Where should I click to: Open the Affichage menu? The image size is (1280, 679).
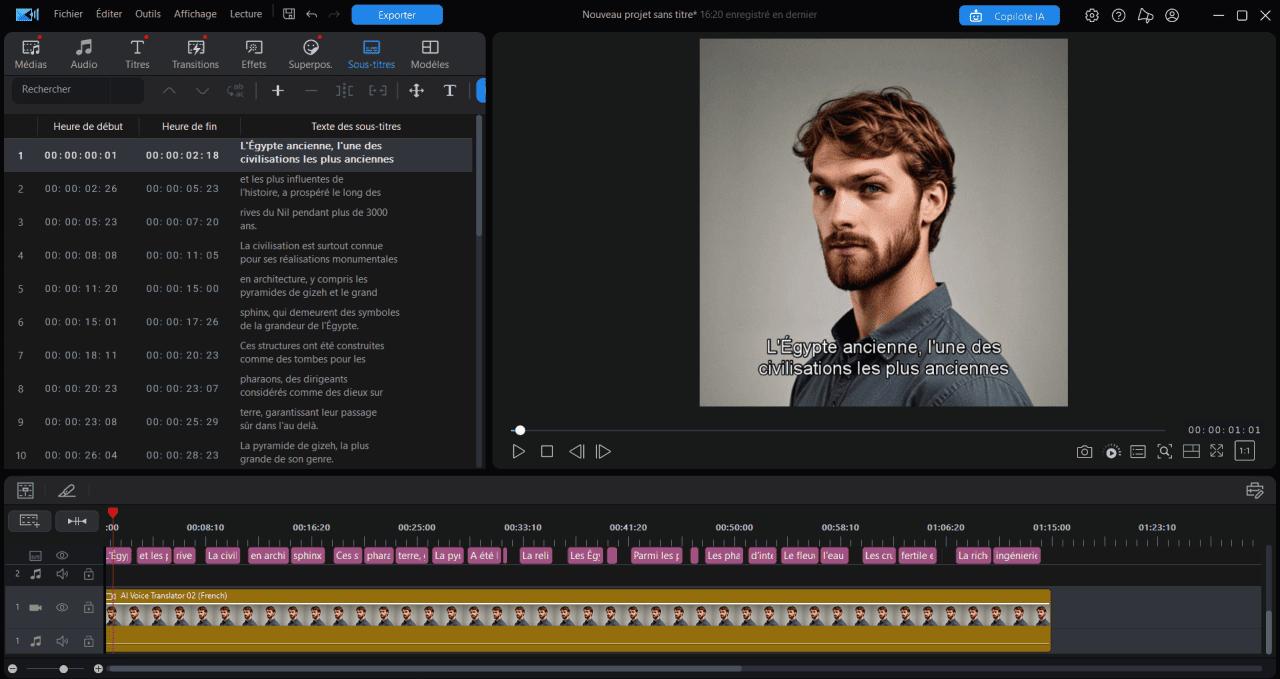click(195, 14)
